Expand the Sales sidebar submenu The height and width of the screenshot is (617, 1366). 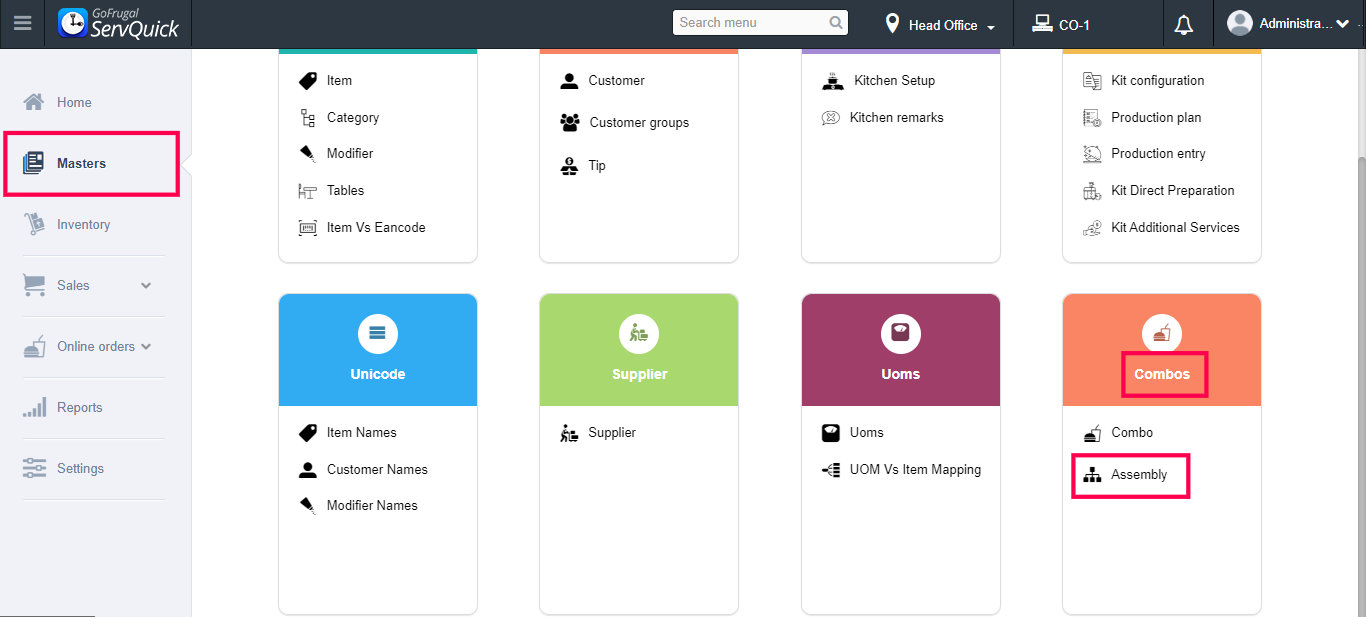pos(146,286)
